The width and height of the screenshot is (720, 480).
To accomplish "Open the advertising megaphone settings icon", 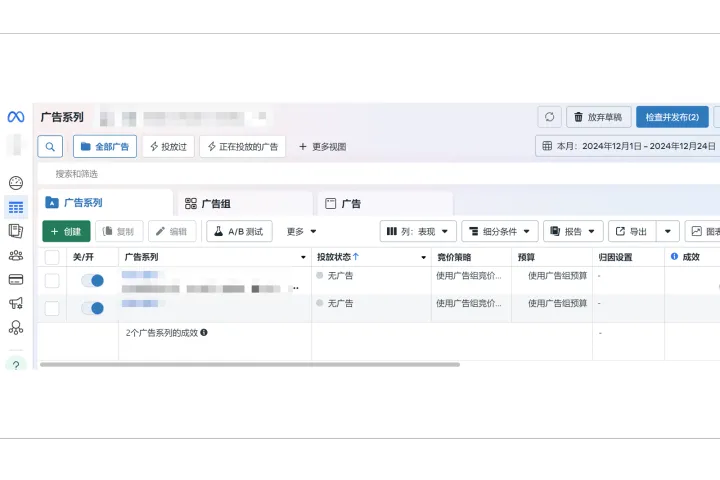I will [x=16, y=303].
